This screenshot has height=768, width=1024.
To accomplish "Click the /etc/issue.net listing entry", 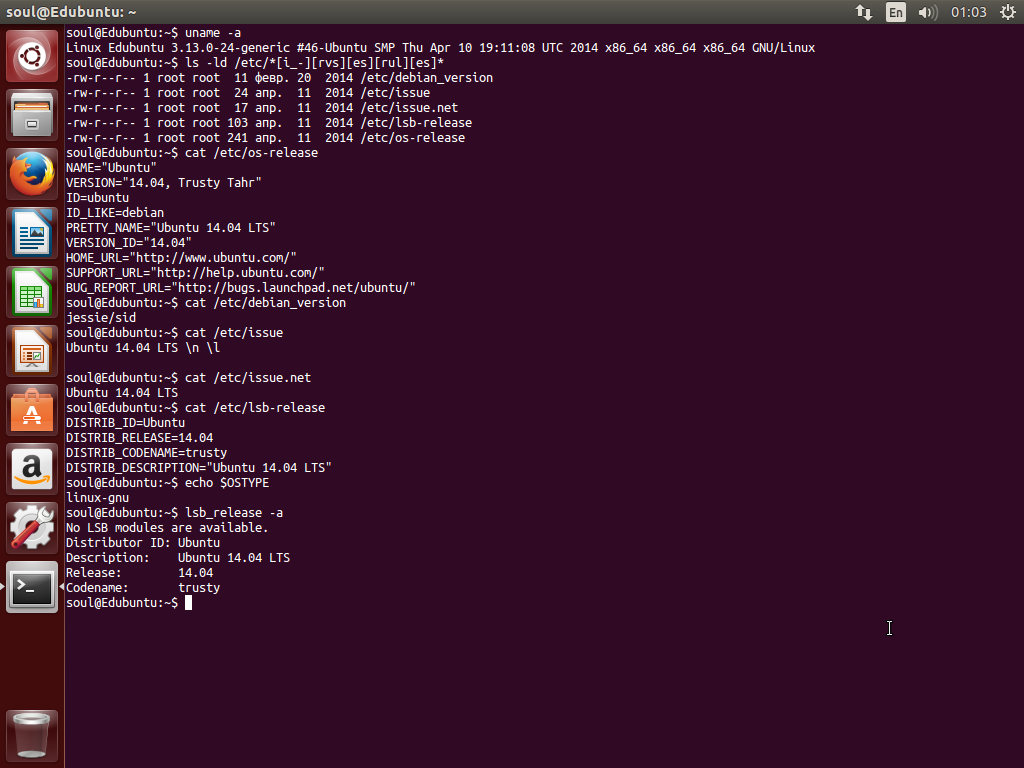I will (409, 108).
